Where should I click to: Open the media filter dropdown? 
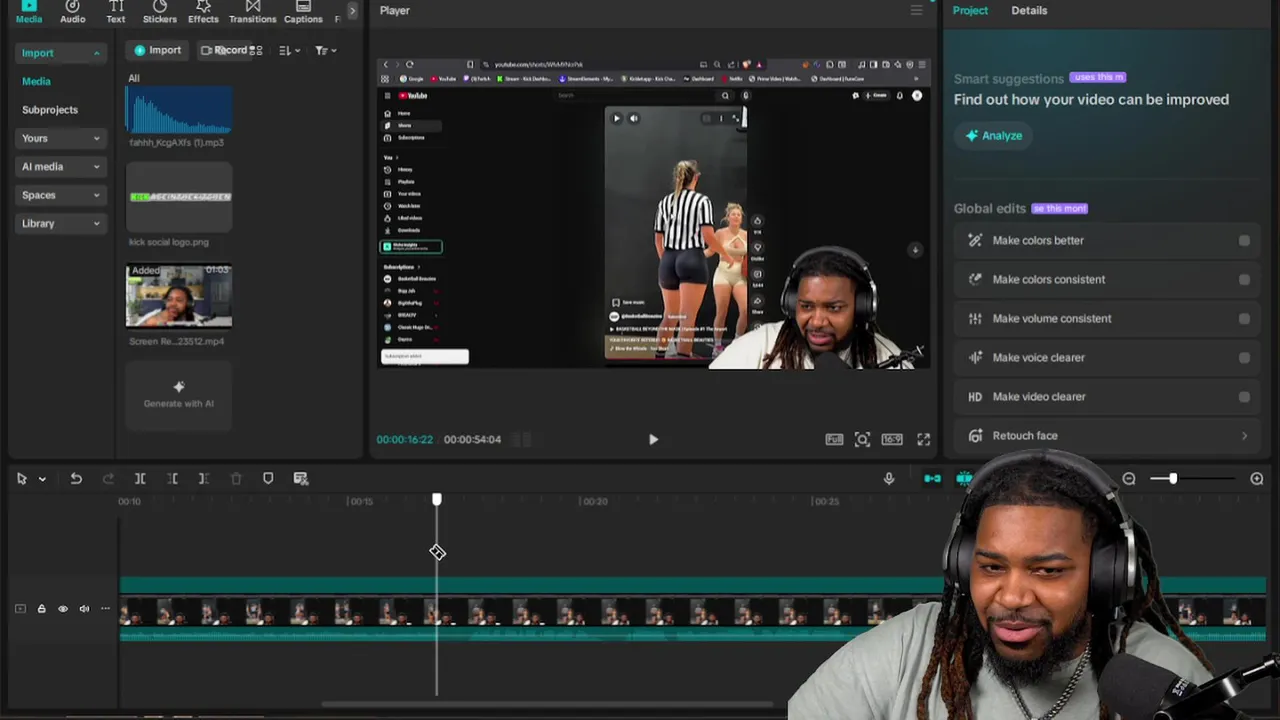[325, 50]
